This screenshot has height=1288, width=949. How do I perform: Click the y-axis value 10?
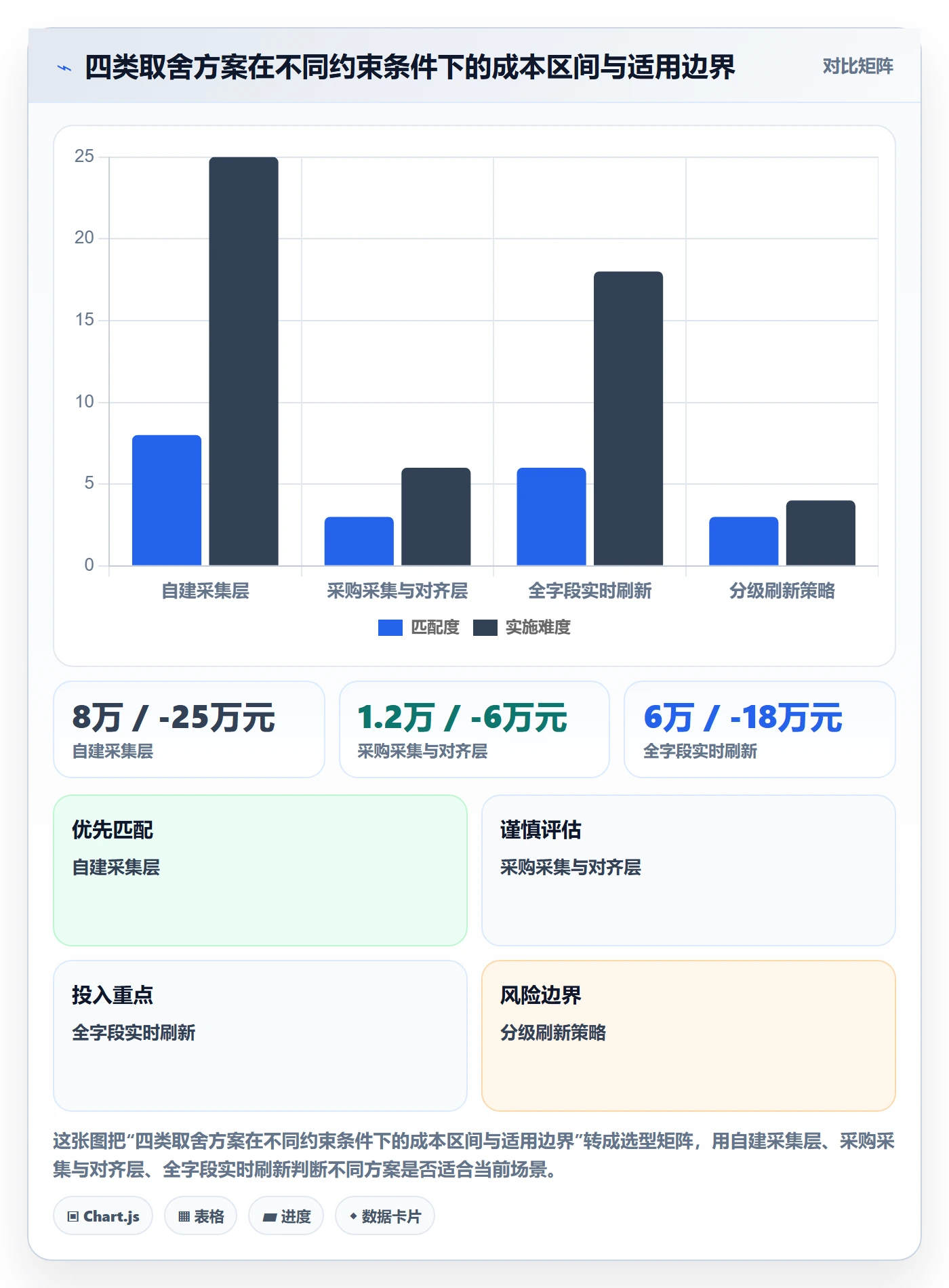click(x=84, y=402)
